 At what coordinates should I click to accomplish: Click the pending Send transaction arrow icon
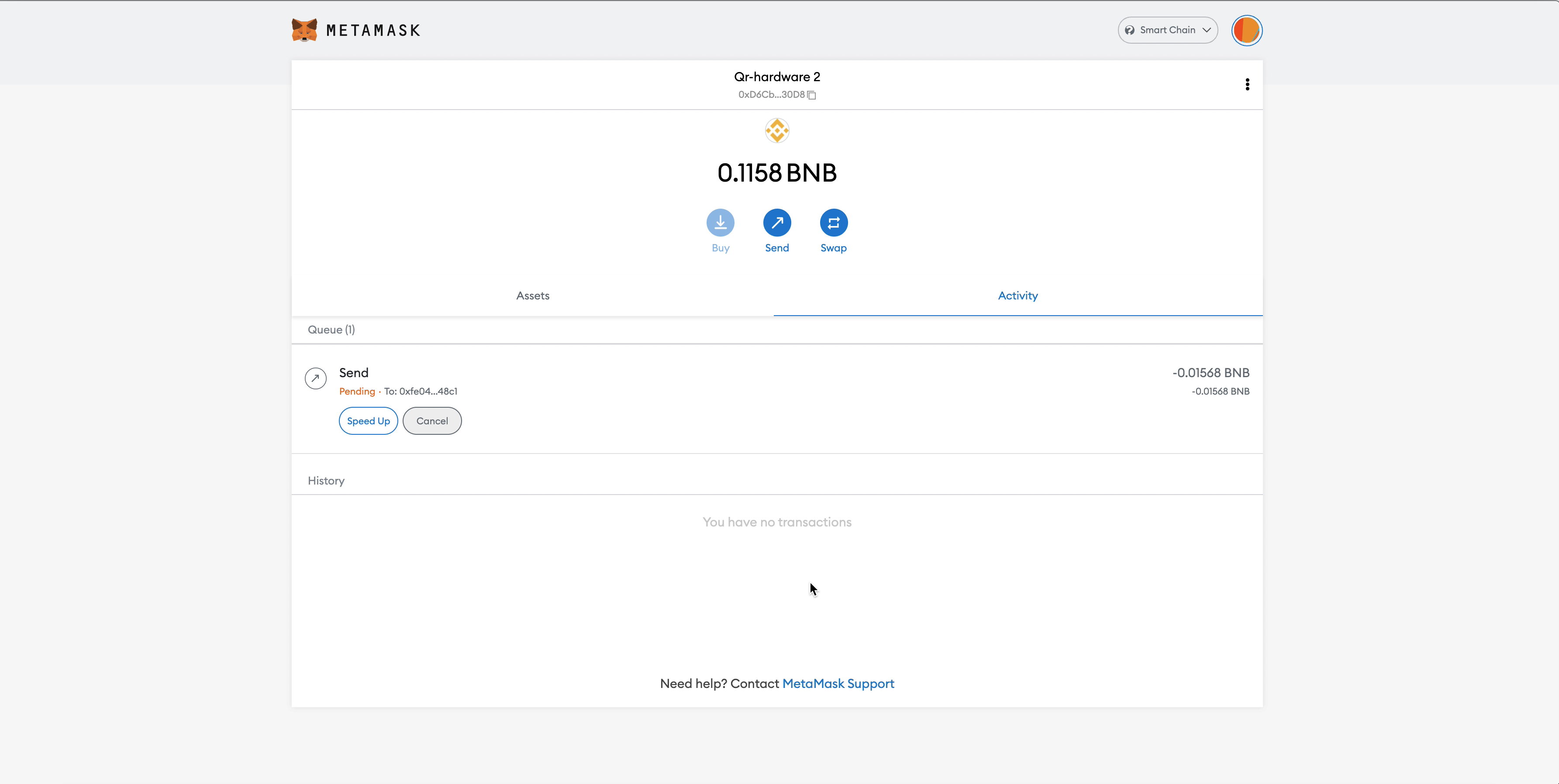point(315,379)
